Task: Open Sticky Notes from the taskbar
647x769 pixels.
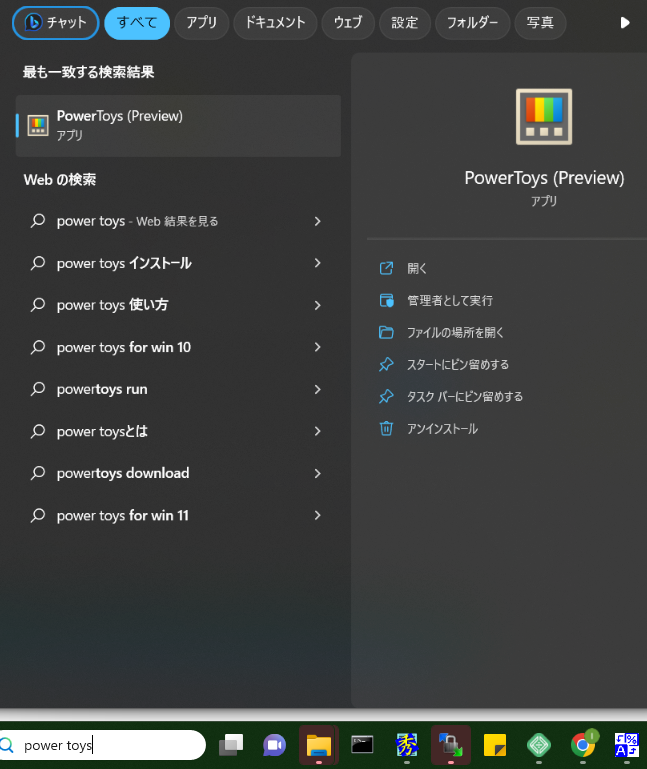Action: 494,745
